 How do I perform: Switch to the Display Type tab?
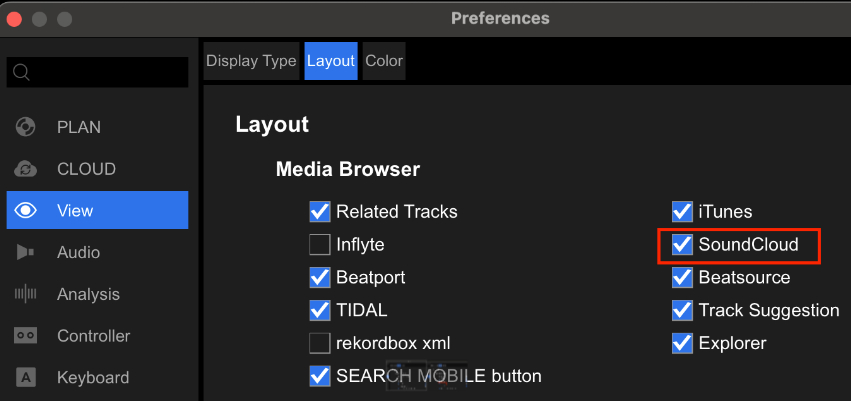tap(251, 61)
